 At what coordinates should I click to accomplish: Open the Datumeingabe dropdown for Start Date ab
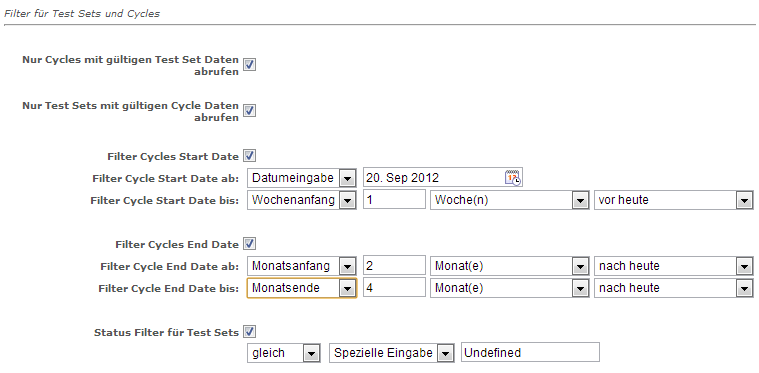pyautogui.click(x=302, y=178)
